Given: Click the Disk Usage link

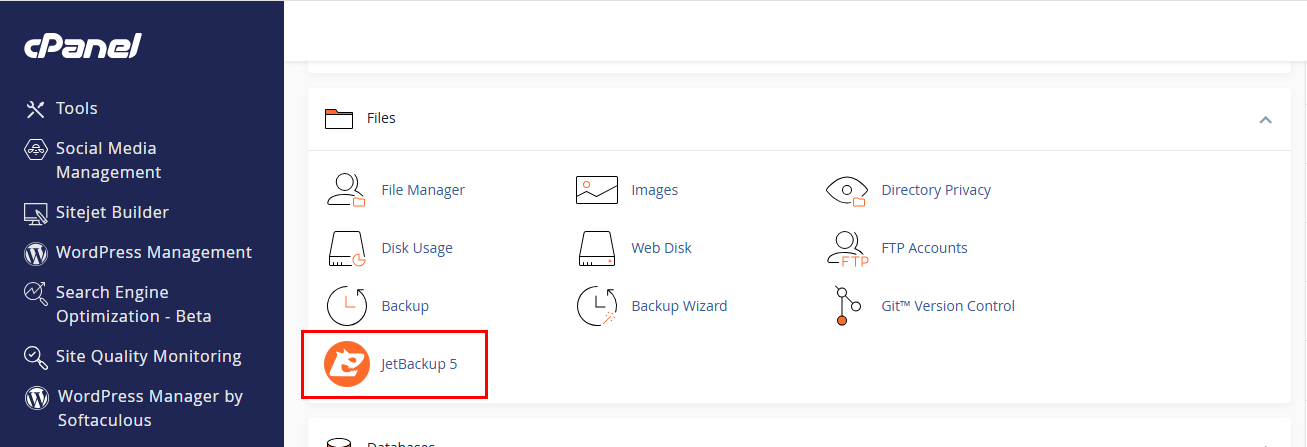Looking at the screenshot, I should click(417, 248).
